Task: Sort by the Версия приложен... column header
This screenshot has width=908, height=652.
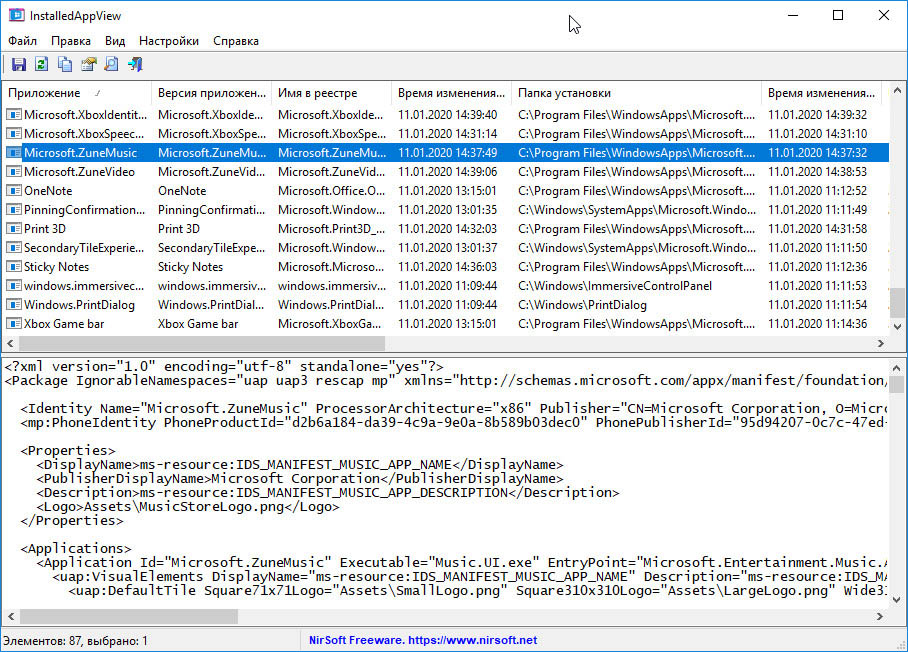Action: 211,93
